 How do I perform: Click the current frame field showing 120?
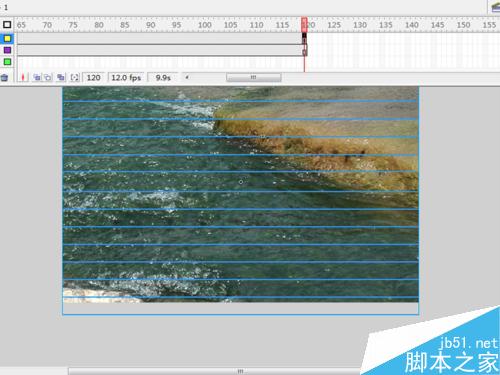93,78
